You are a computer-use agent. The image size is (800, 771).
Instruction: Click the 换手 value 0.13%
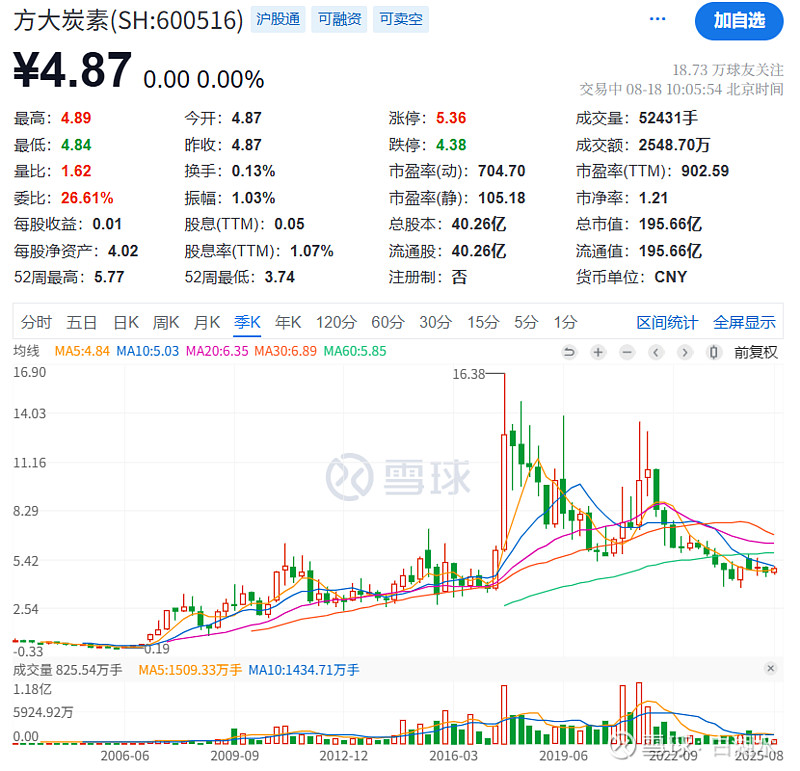point(254,171)
